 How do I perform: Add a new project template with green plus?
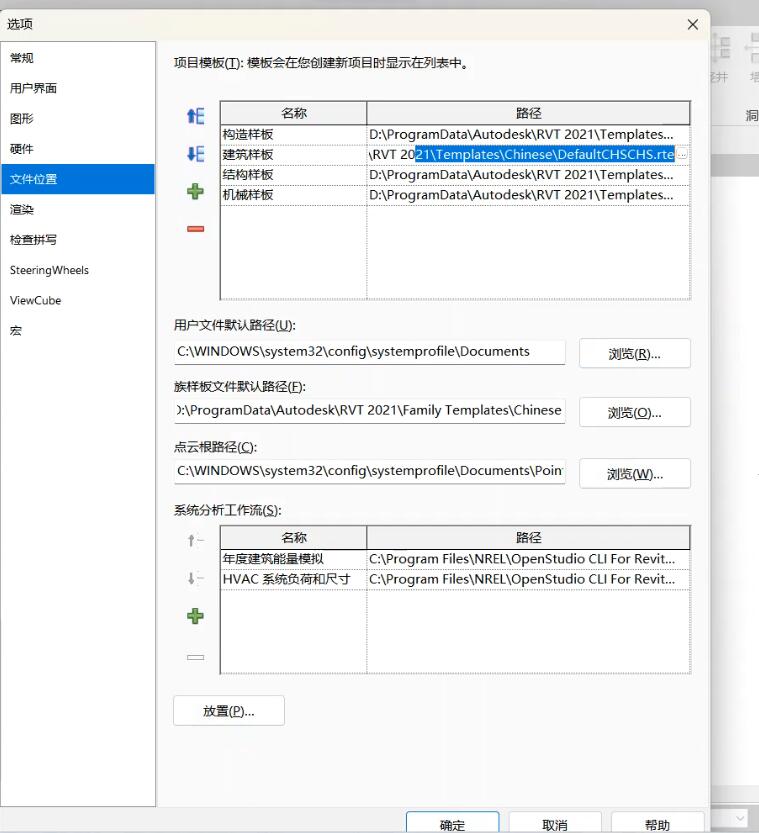coord(195,191)
